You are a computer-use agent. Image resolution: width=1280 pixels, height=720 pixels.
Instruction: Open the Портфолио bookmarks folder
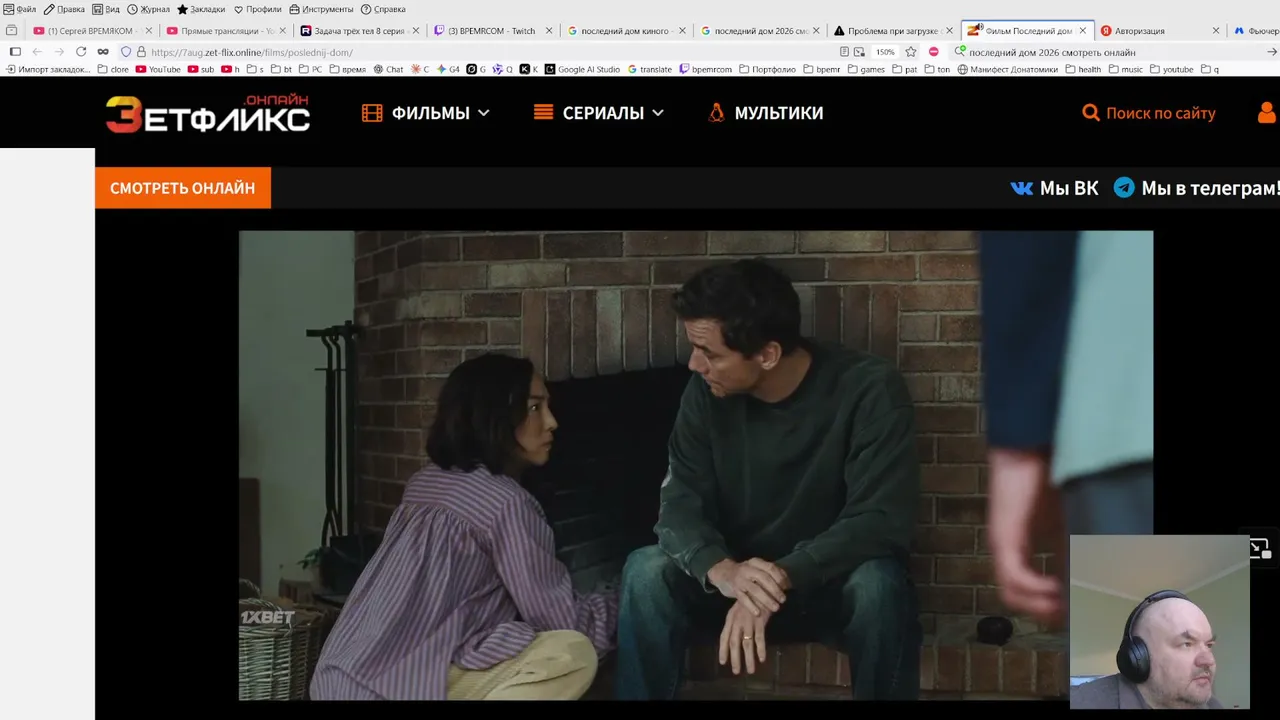767,70
